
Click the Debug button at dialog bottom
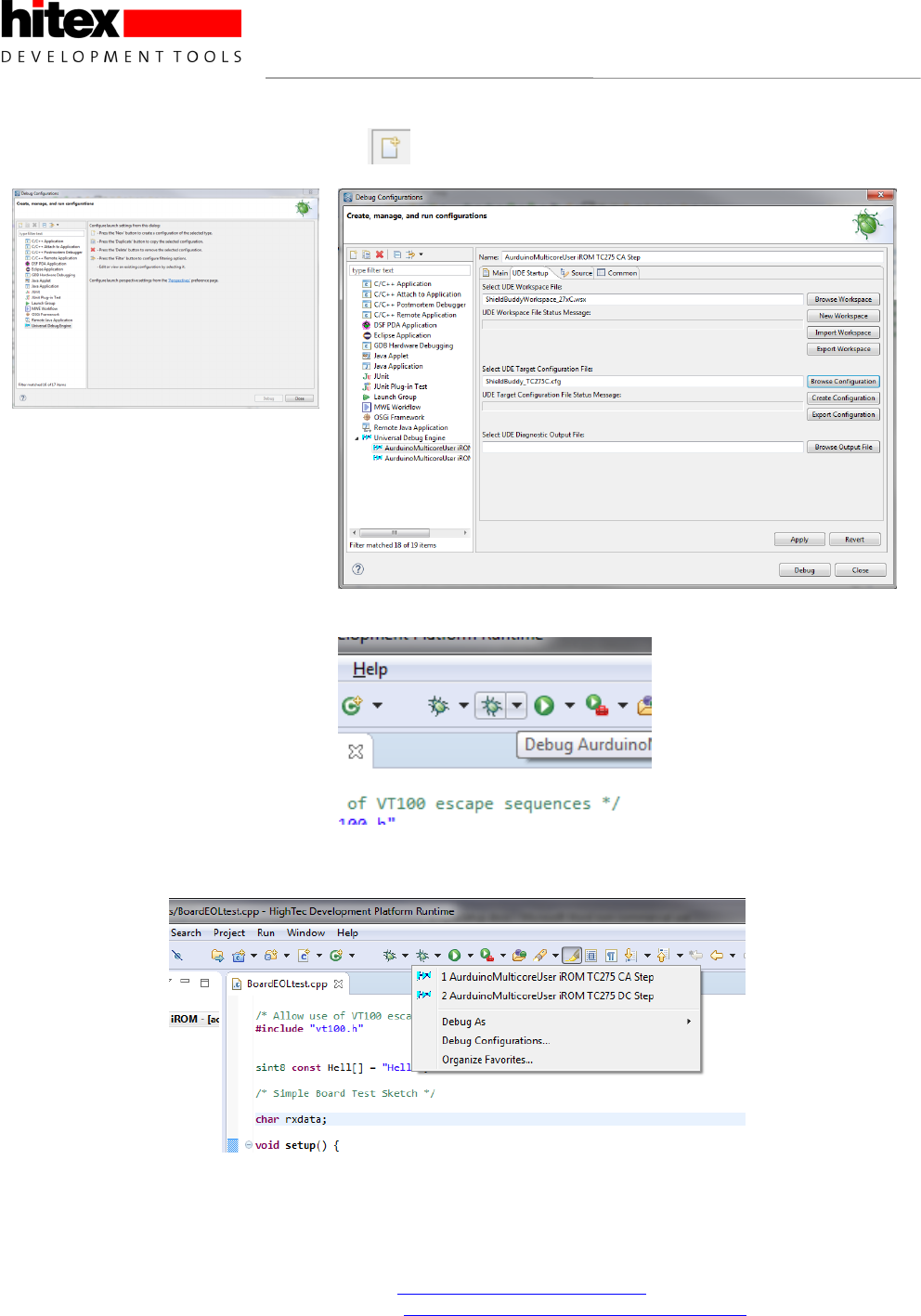[x=804, y=570]
